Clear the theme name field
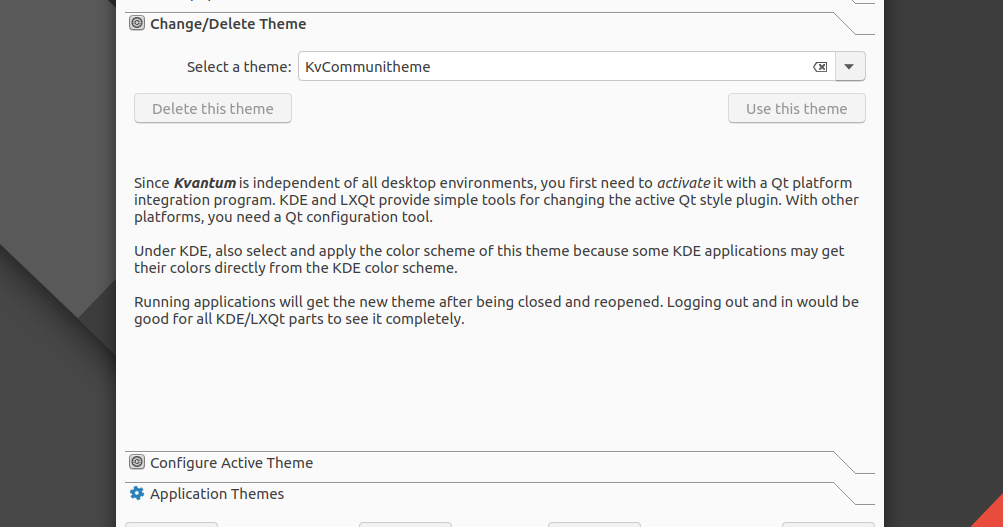This screenshot has width=1003, height=527. (x=820, y=67)
